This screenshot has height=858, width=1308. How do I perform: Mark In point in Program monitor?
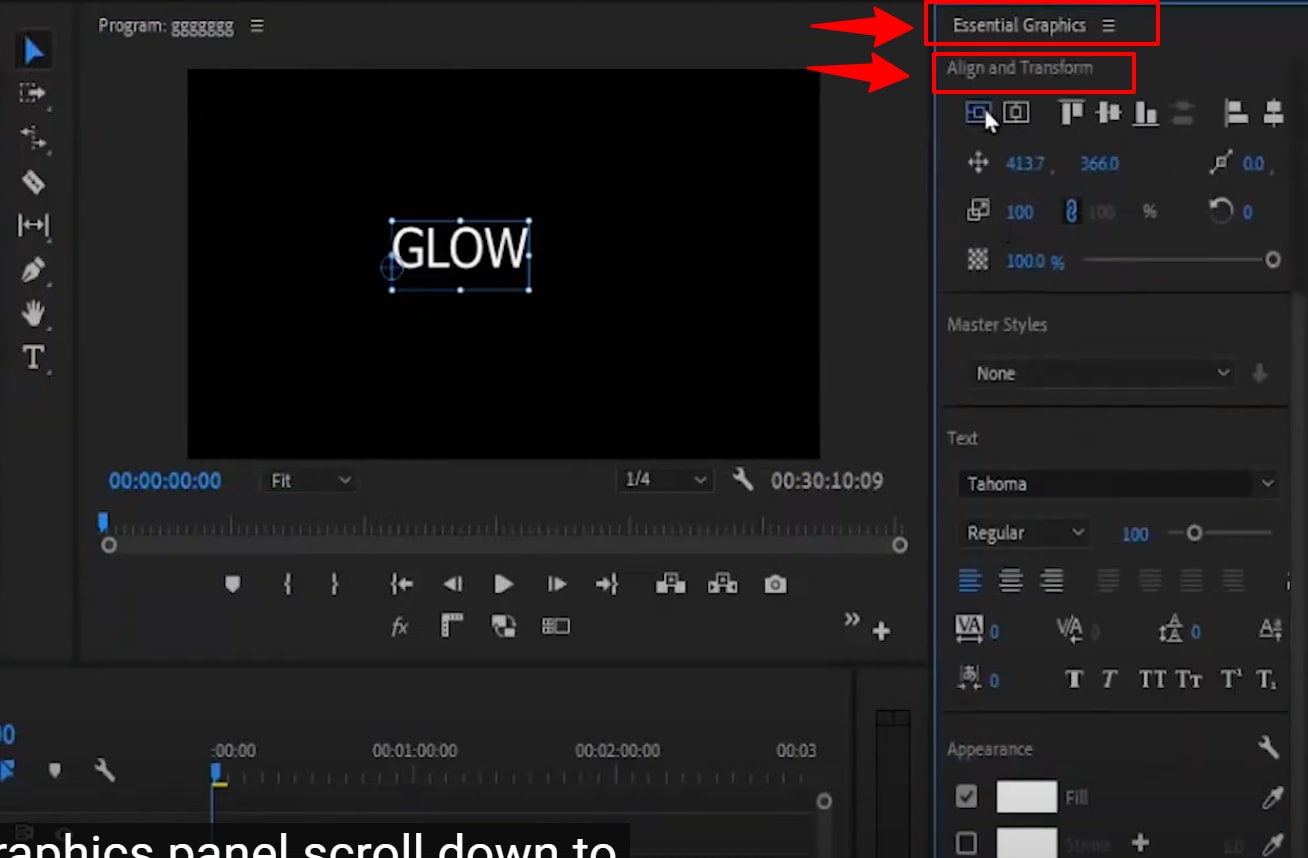288,585
